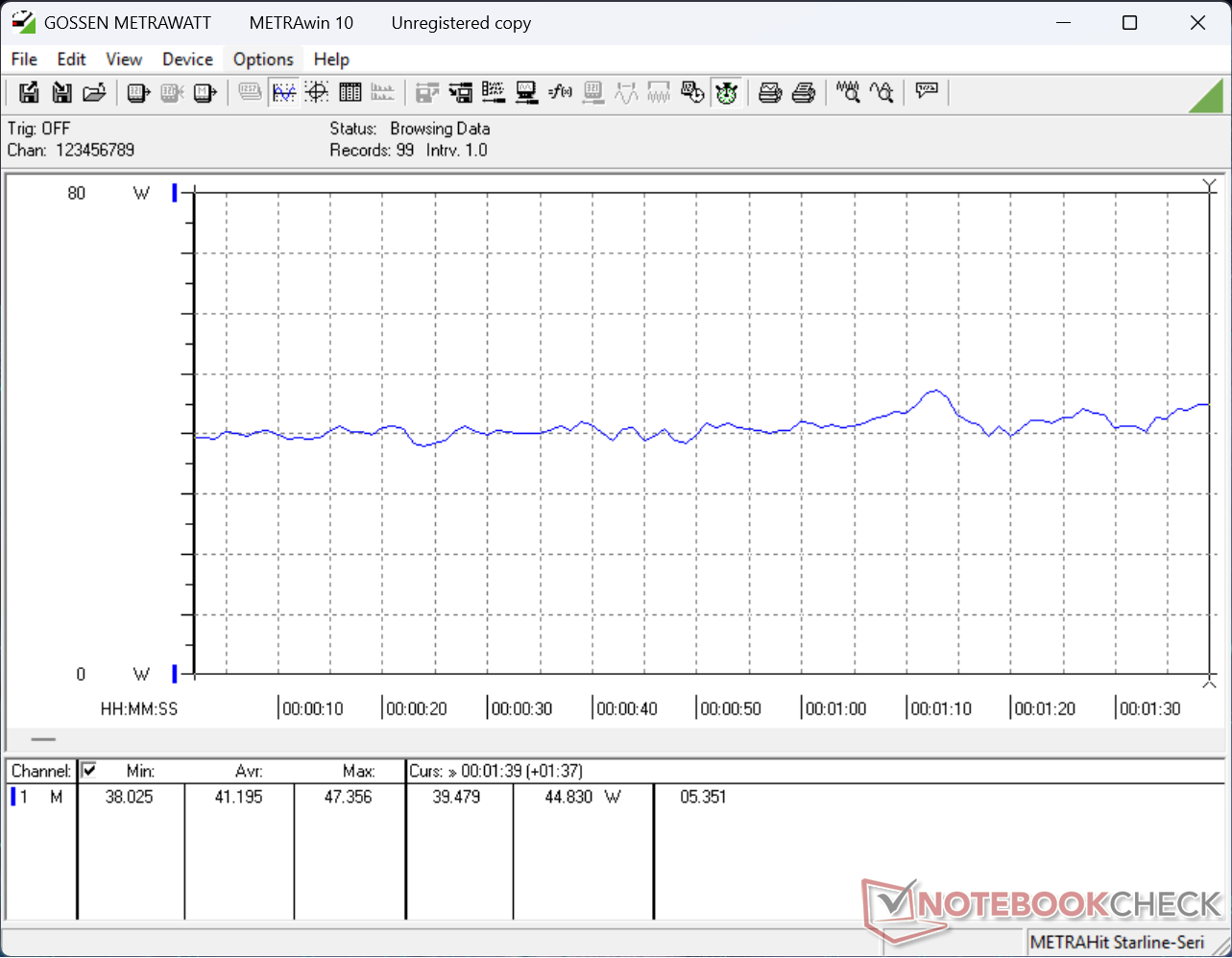
Task: Click the f(x) math function icon
Action: click(560, 92)
